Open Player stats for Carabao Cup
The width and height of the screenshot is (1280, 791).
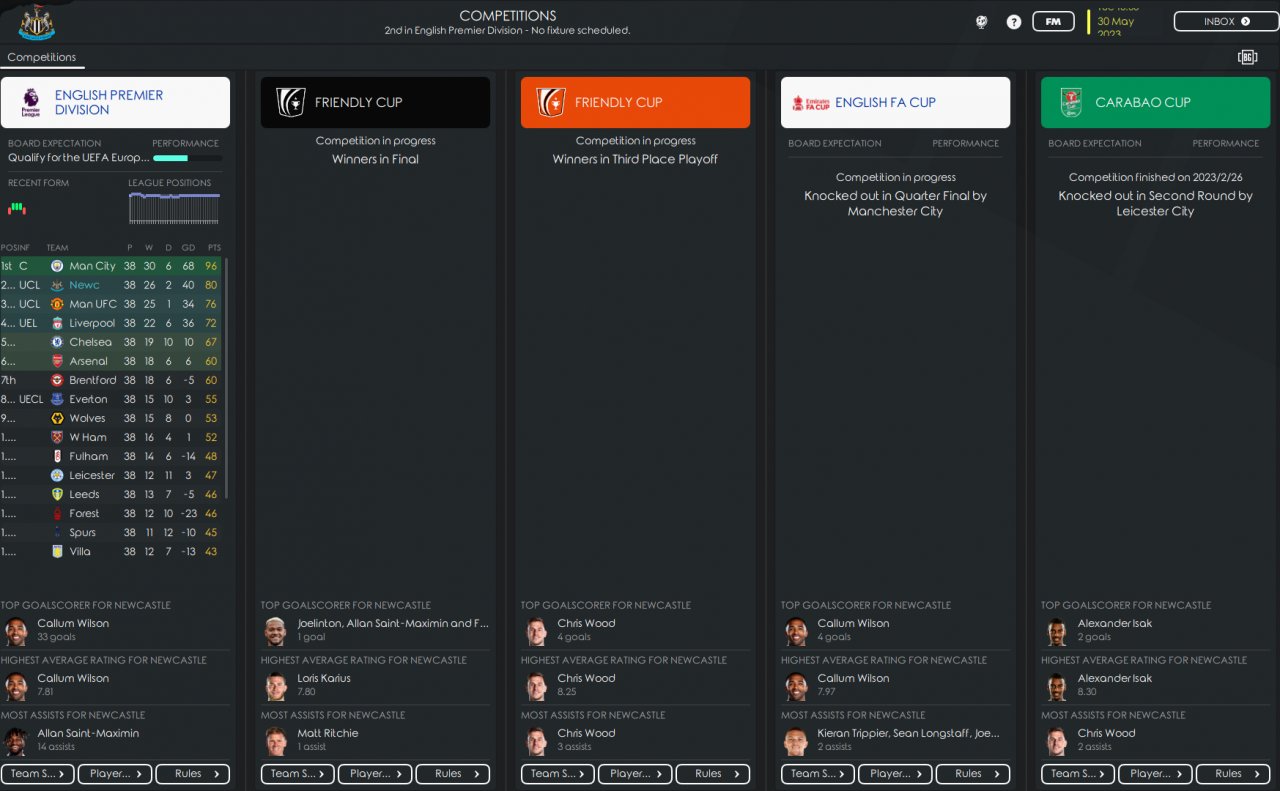pos(1155,774)
